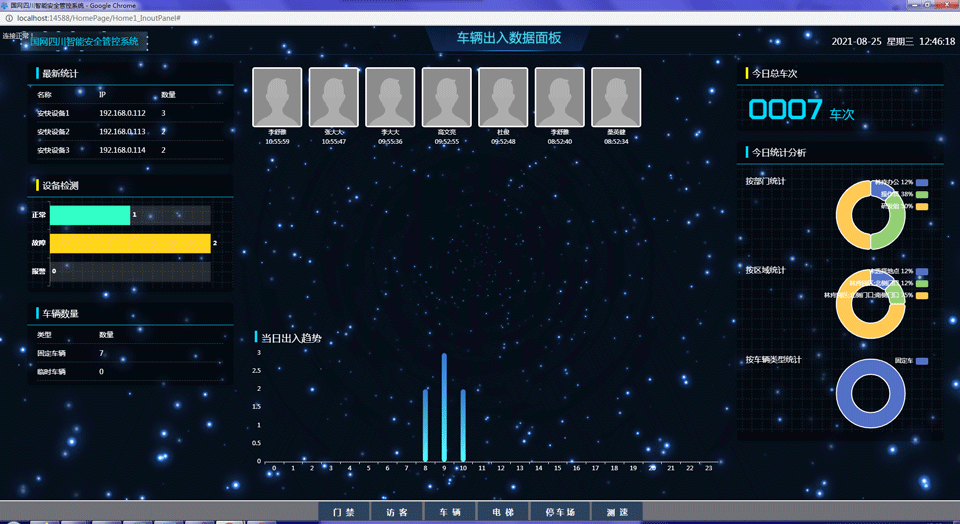Go to the 电梯 tab
This screenshot has height=524, width=960.
503,512
